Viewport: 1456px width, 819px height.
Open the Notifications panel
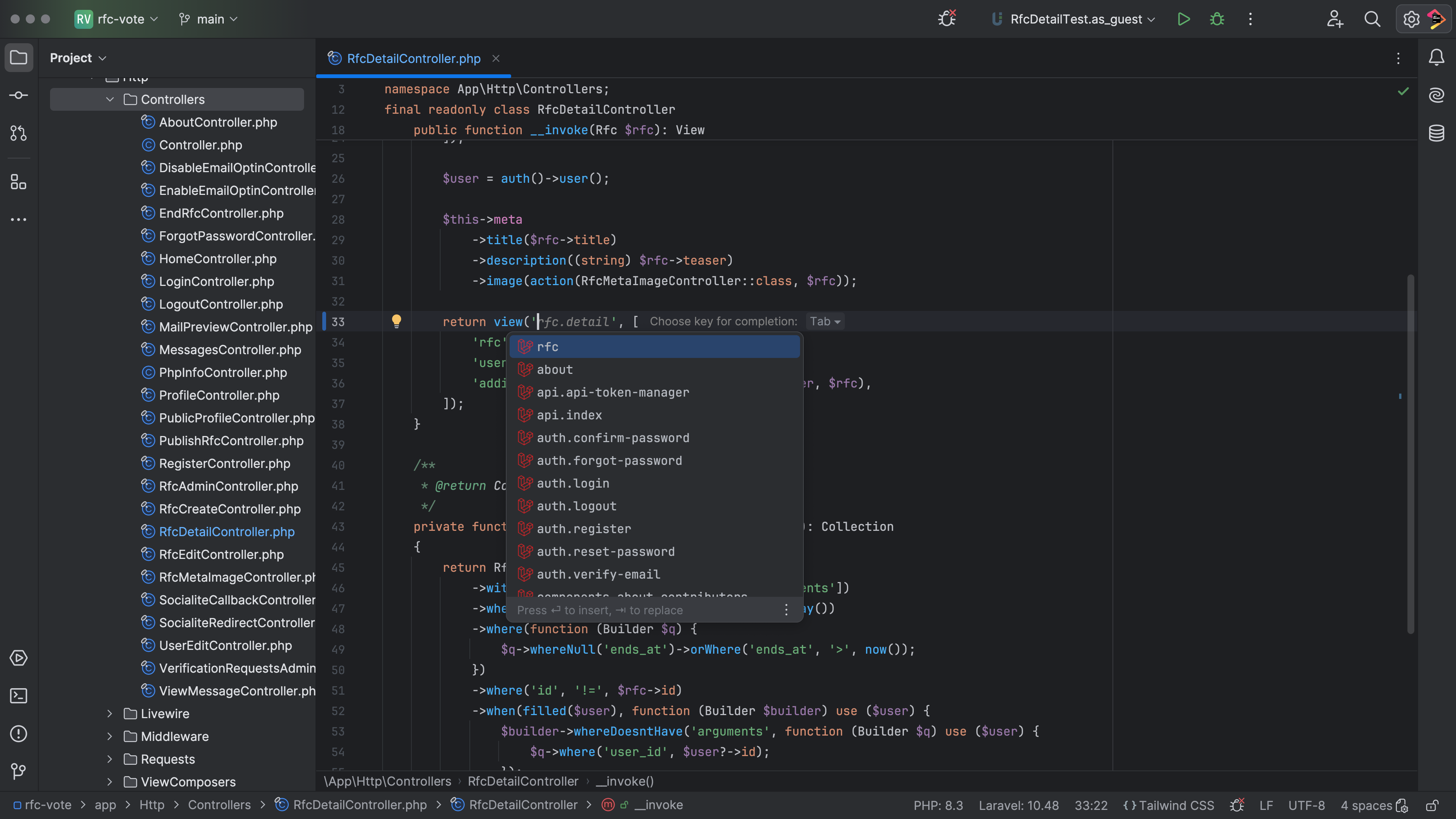(1436, 57)
